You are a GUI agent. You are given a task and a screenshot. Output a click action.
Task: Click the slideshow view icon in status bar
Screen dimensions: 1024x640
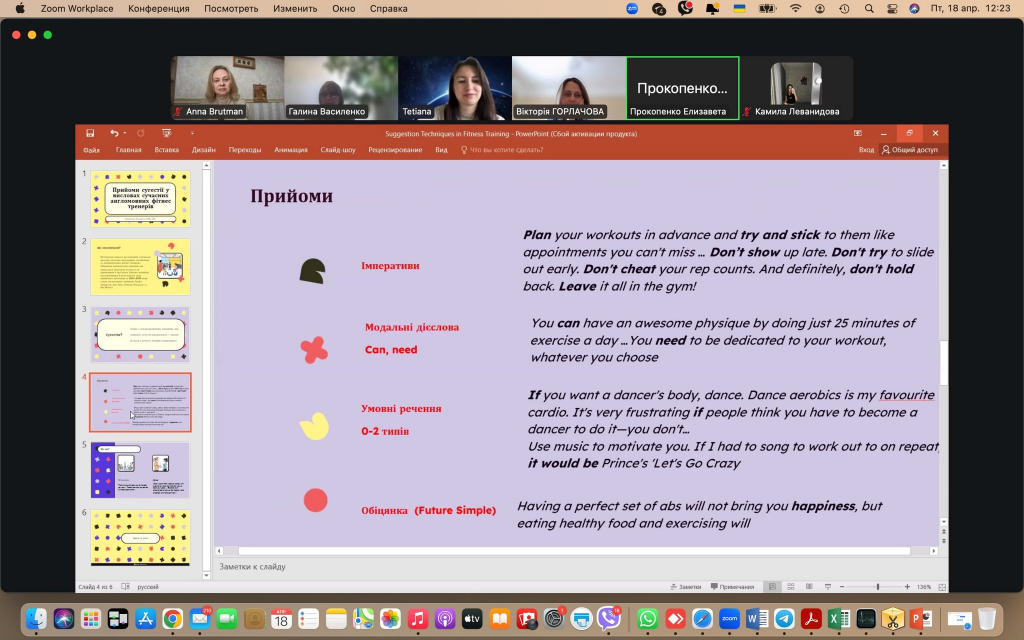pos(826,587)
